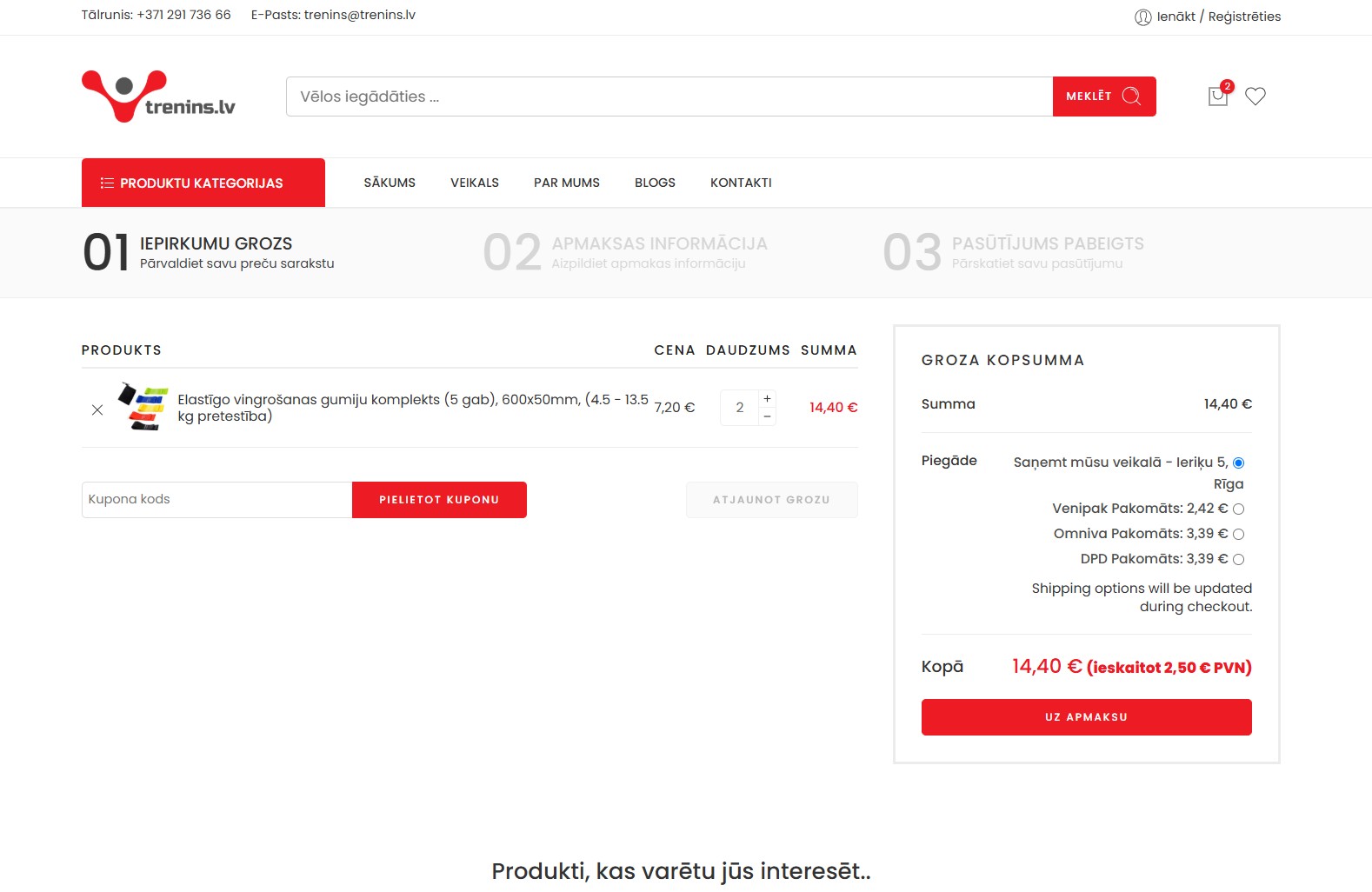Click Uz Apmaksu checkout button
The image size is (1372, 892).
pos(1086,717)
